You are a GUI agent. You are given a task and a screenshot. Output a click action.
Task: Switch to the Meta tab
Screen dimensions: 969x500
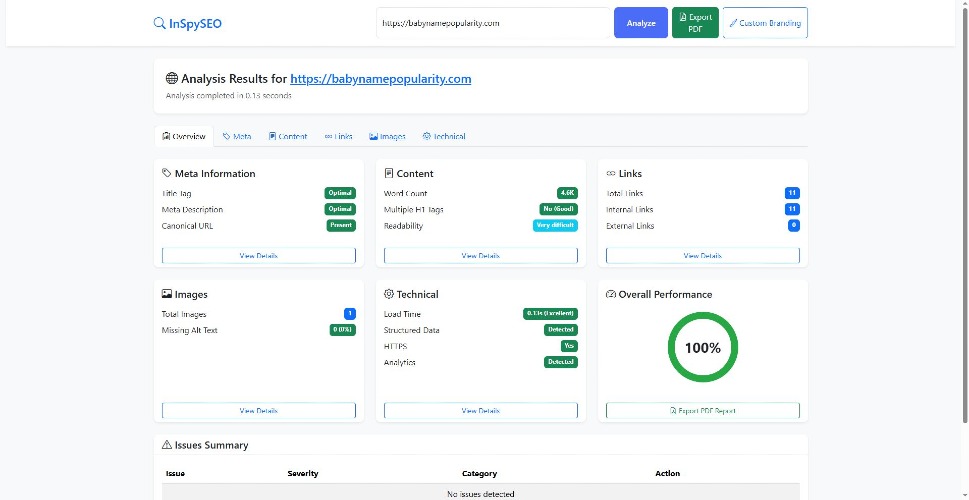pos(237,137)
